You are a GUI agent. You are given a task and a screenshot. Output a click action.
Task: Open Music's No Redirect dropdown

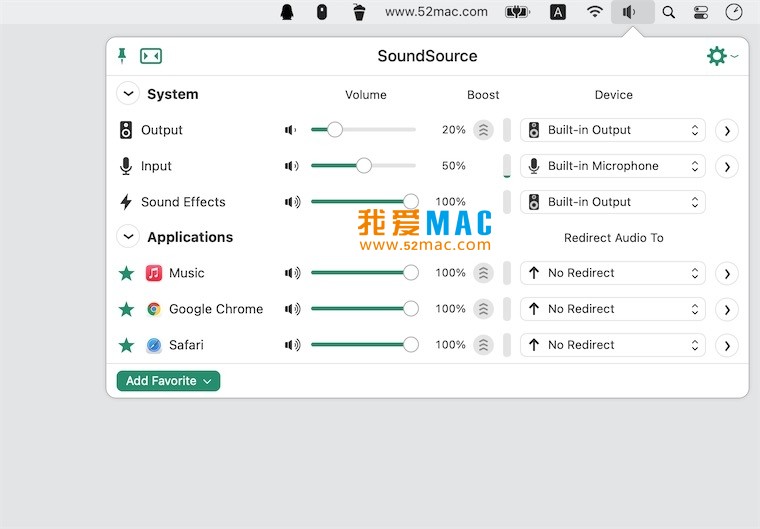tap(613, 273)
